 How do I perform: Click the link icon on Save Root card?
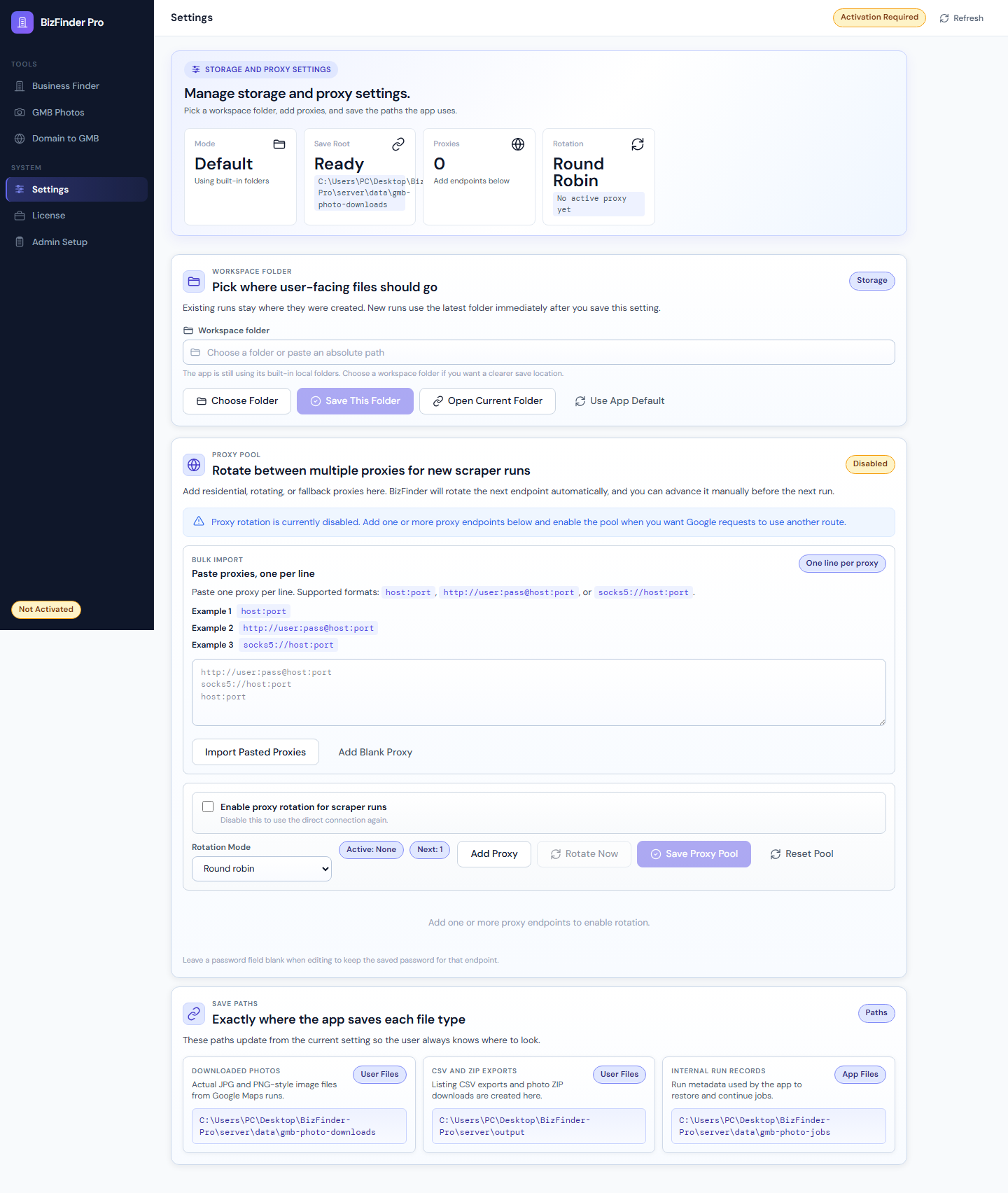point(398,144)
